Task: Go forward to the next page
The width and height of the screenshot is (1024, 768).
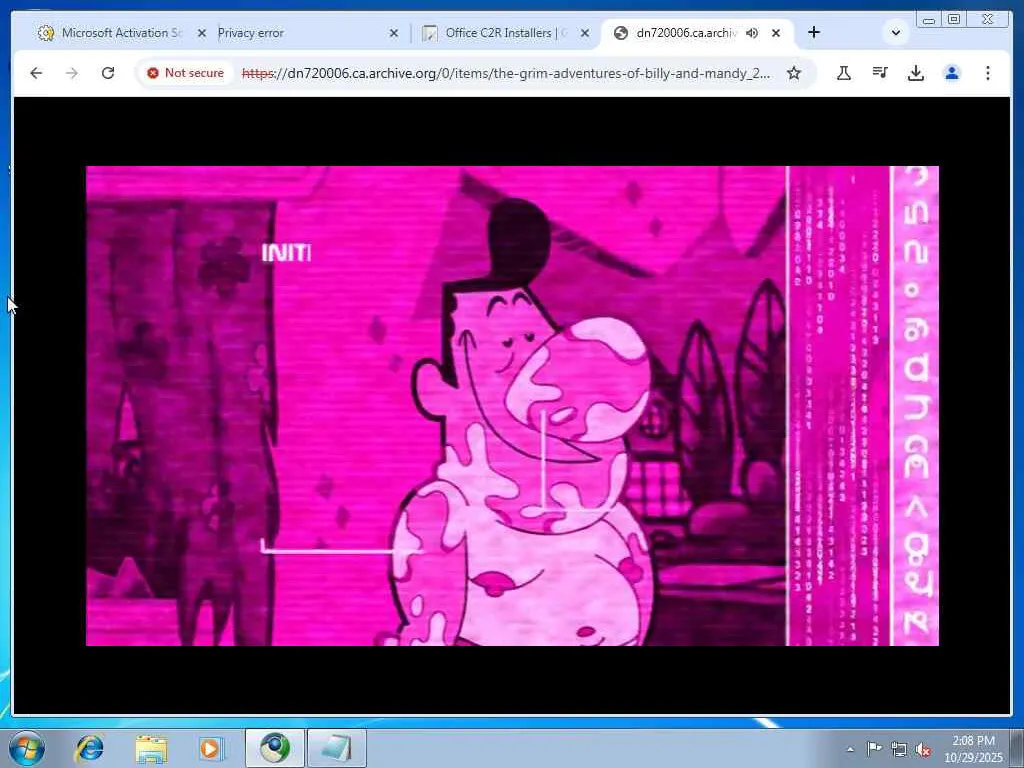Action: 72,73
